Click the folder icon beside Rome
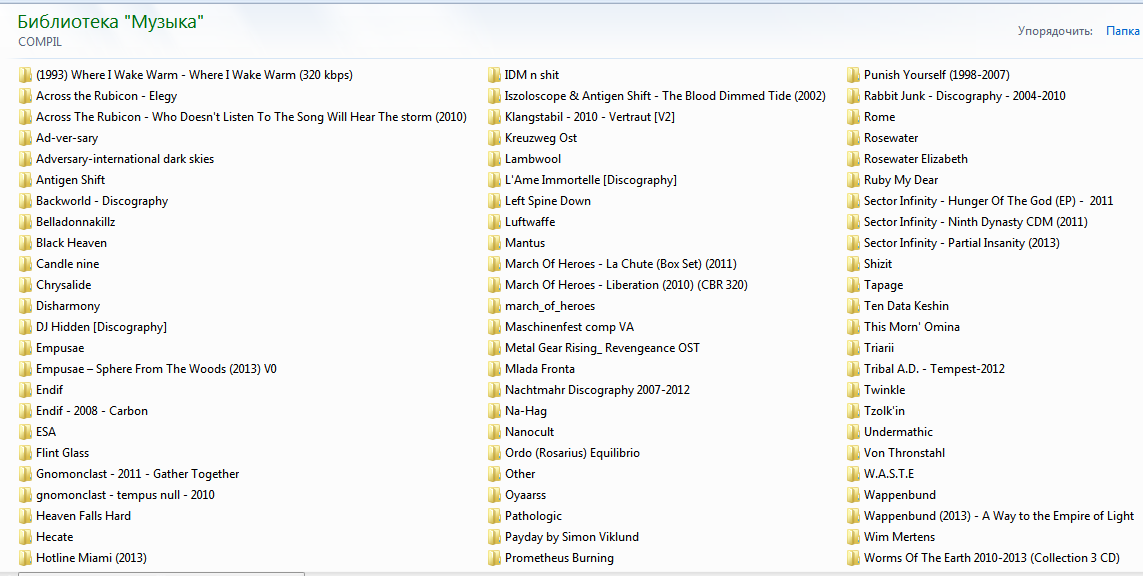 pyautogui.click(x=854, y=117)
